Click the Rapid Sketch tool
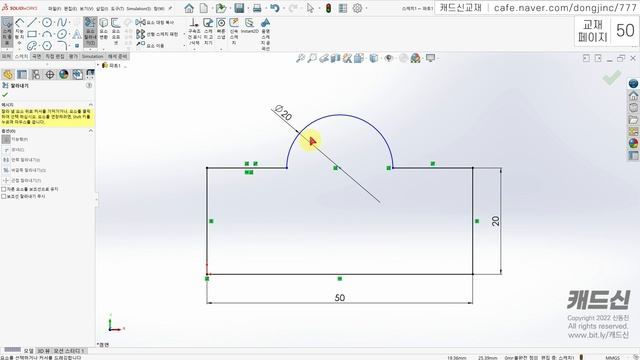Image resolution: width=640 pixels, height=360 pixels. pyautogui.click(x=234, y=31)
